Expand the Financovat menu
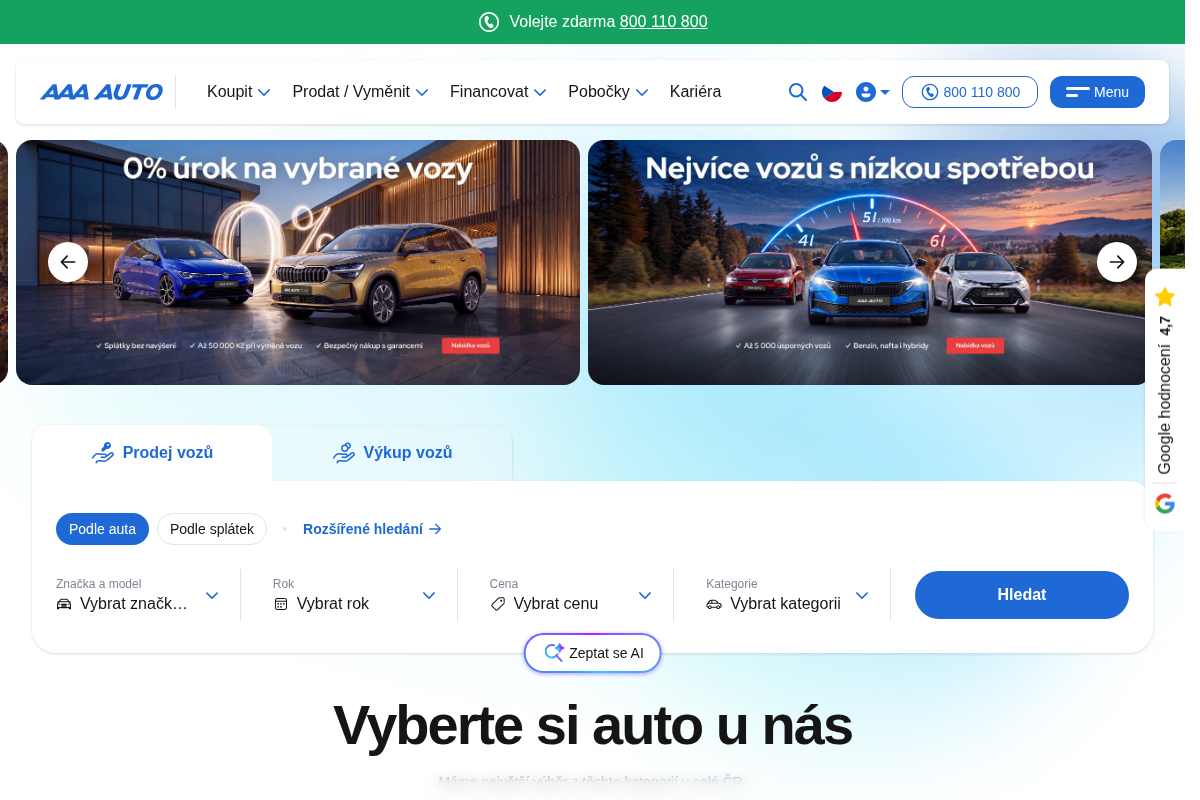The height and width of the screenshot is (800, 1200). tap(498, 92)
